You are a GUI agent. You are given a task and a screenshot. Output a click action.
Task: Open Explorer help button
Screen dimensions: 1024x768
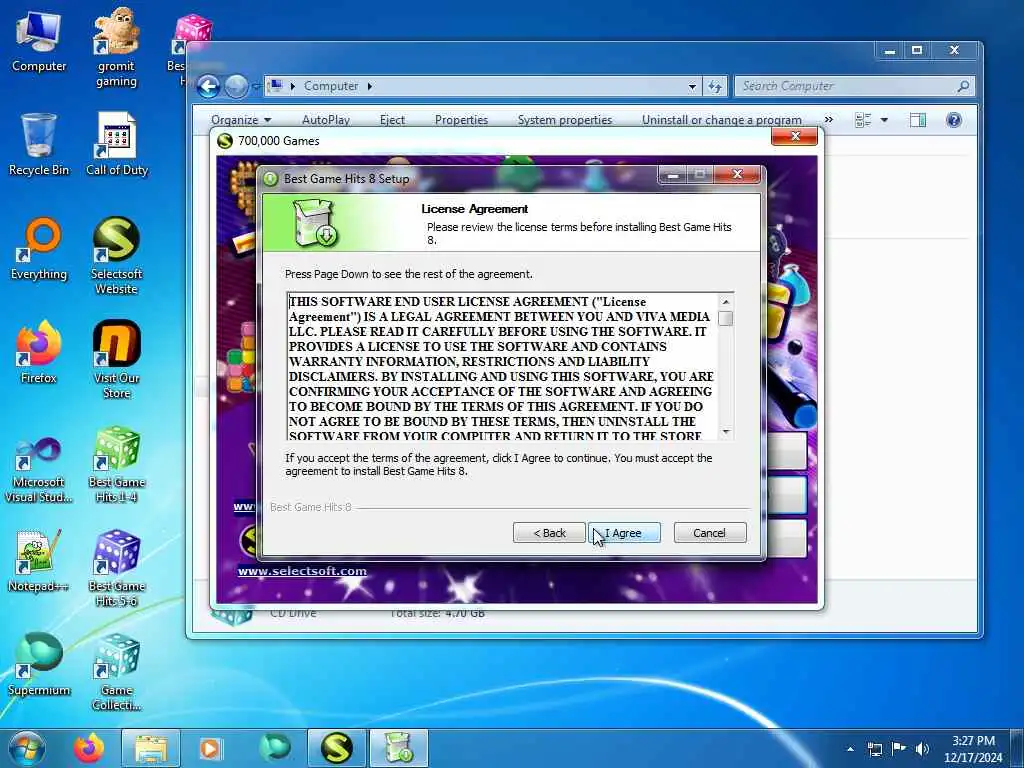tap(953, 120)
